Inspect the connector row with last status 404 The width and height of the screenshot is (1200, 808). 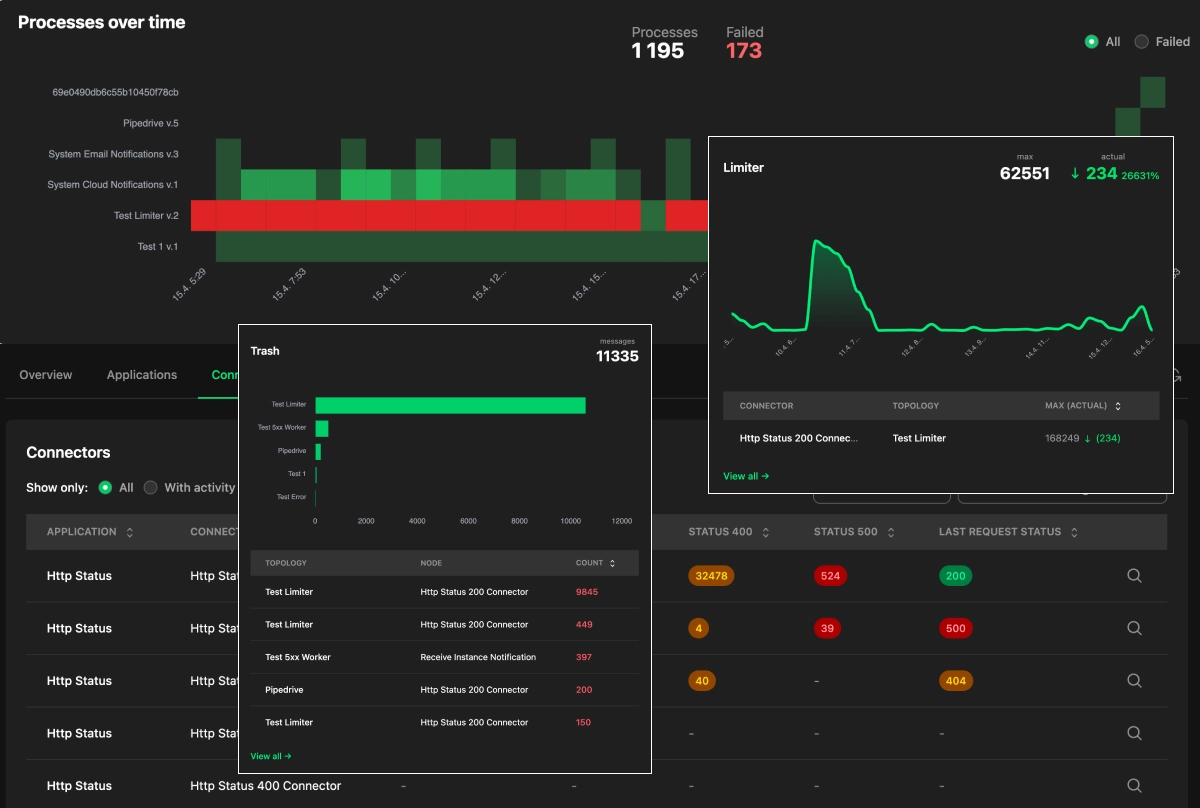point(1134,680)
